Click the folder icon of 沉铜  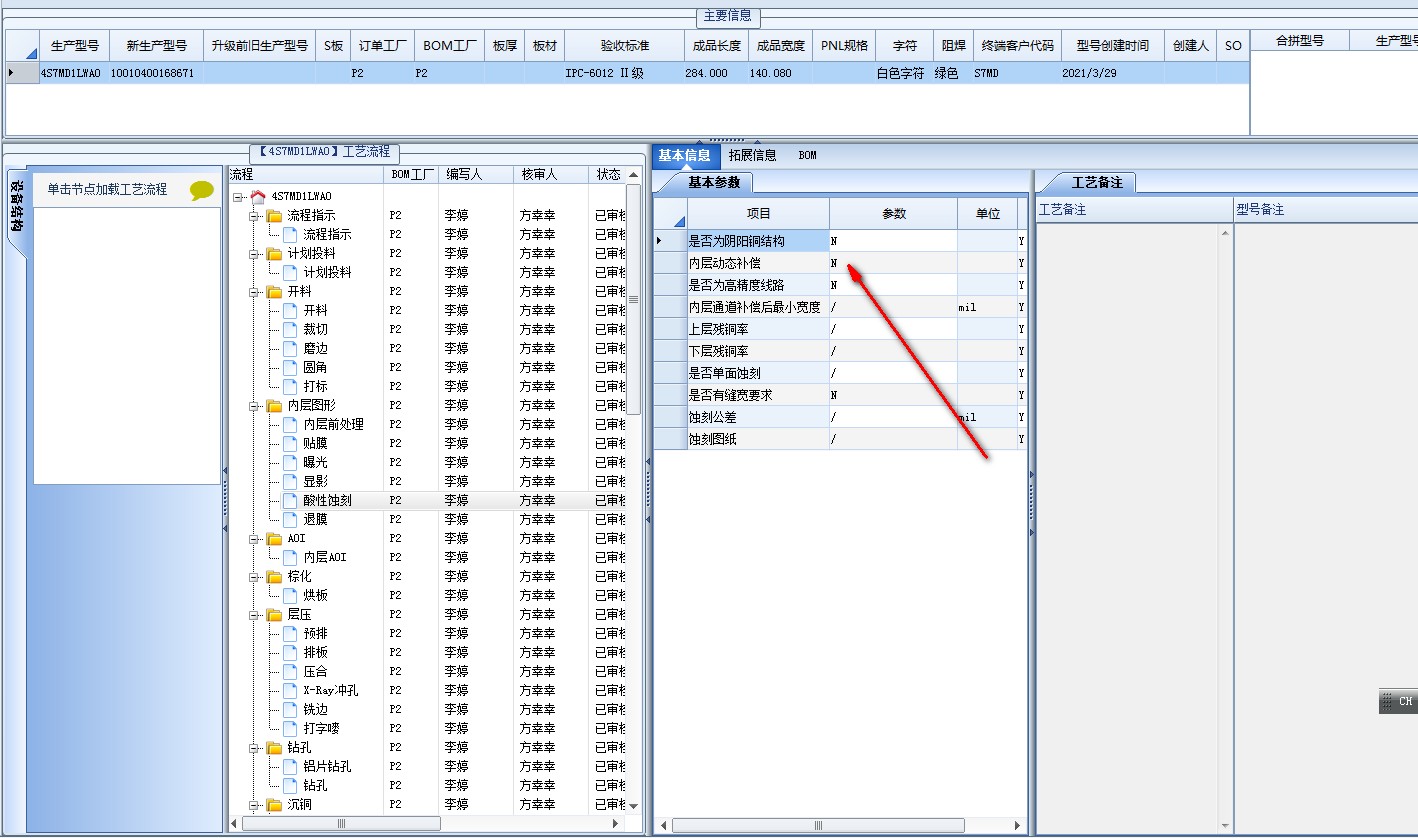tap(274, 804)
